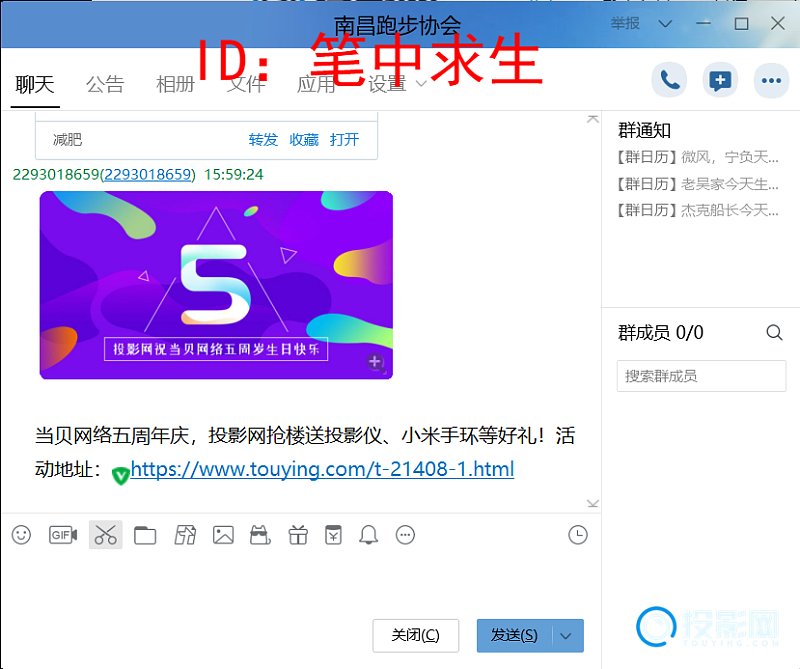Click the 减肥 label in shared card
Image resolution: width=800 pixels, height=669 pixels.
67,139
